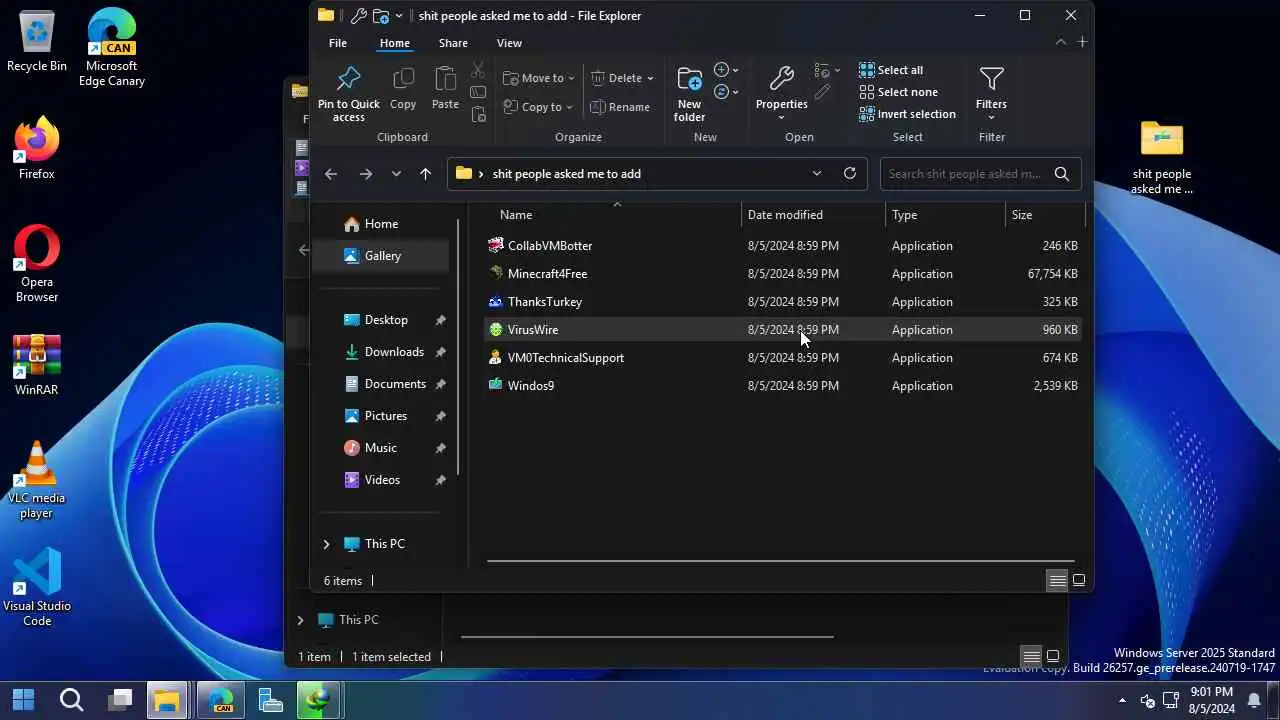This screenshot has width=1280, height=720.
Task: Click Select none in the ribbon
Action: coord(898,92)
